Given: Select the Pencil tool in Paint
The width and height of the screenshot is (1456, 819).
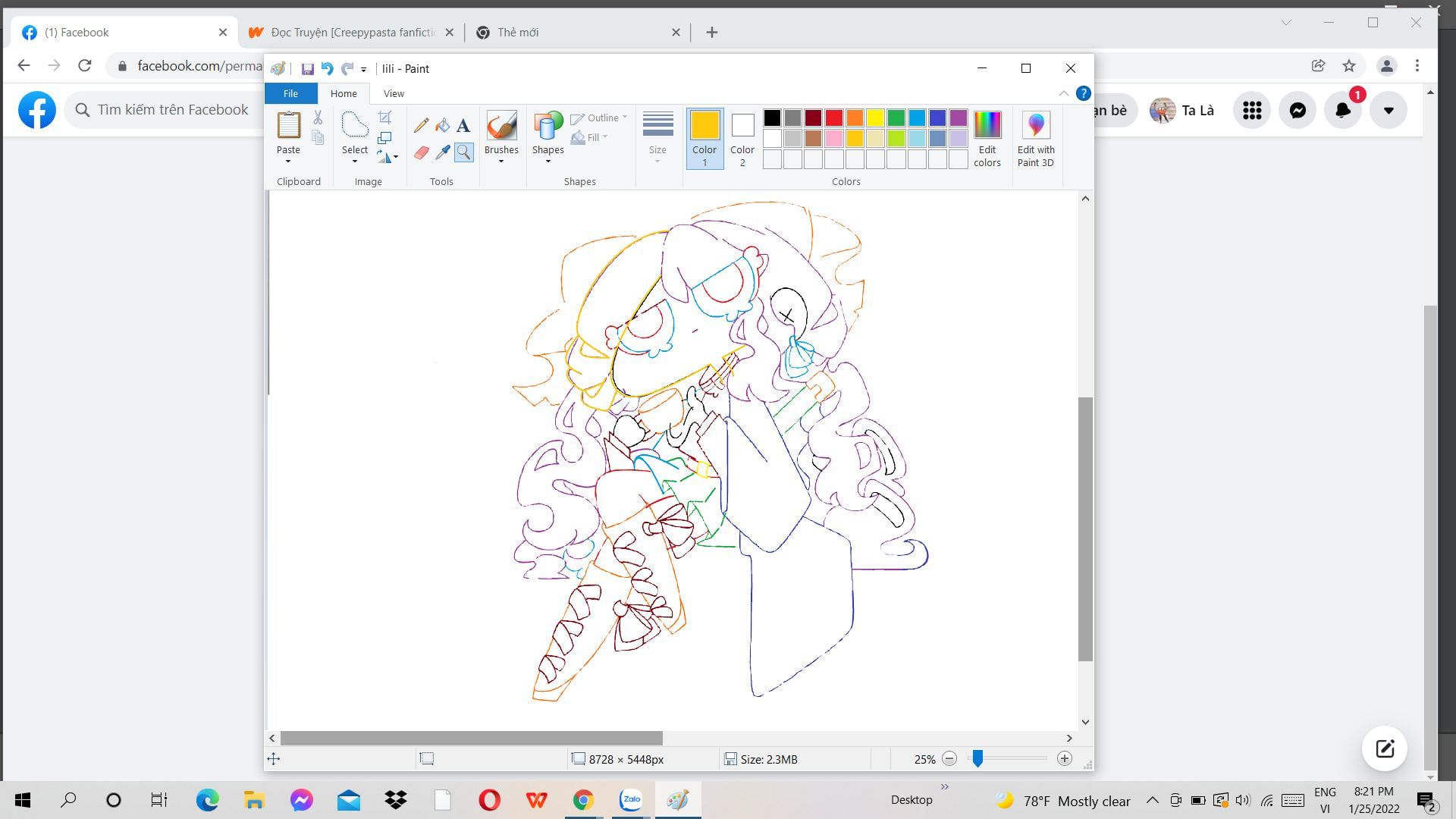Looking at the screenshot, I should click(x=421, y=125).
